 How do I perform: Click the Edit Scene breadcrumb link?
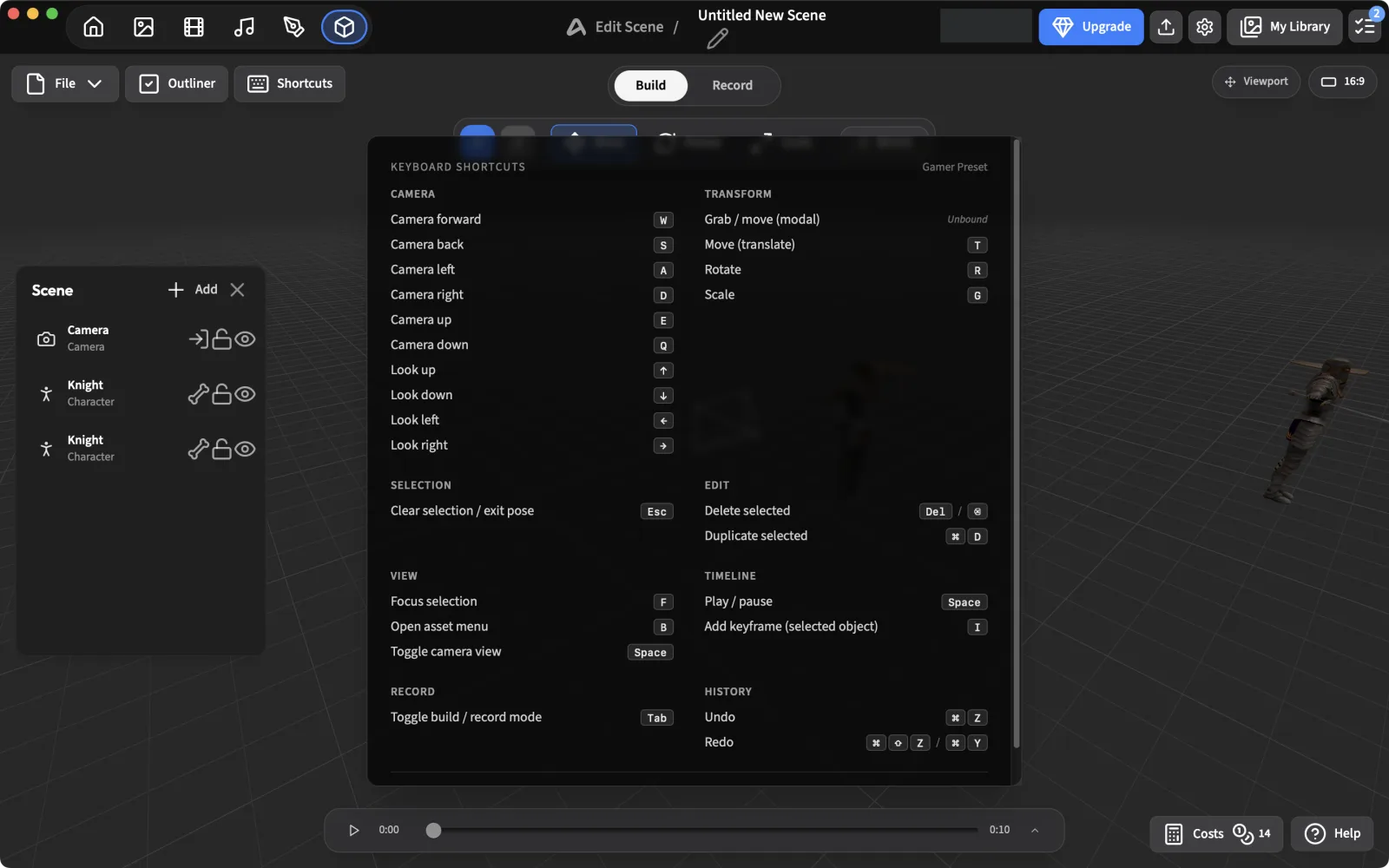click(629, 27)
